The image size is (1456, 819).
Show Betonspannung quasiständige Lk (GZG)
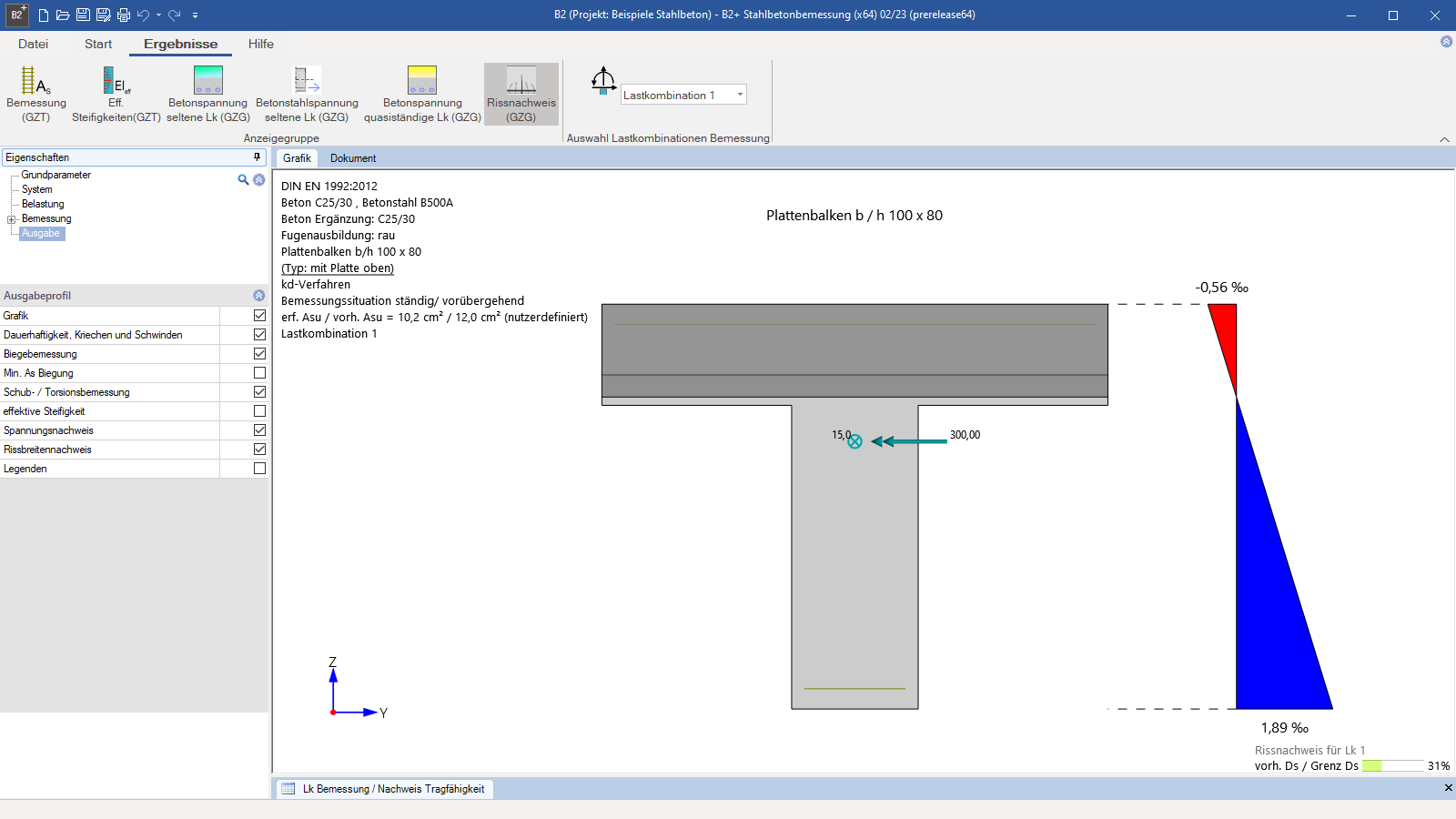[x=422, y=94]
